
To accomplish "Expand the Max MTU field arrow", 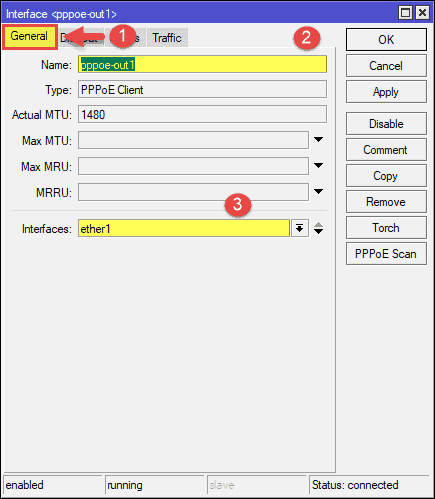I will tap(319, 140).
